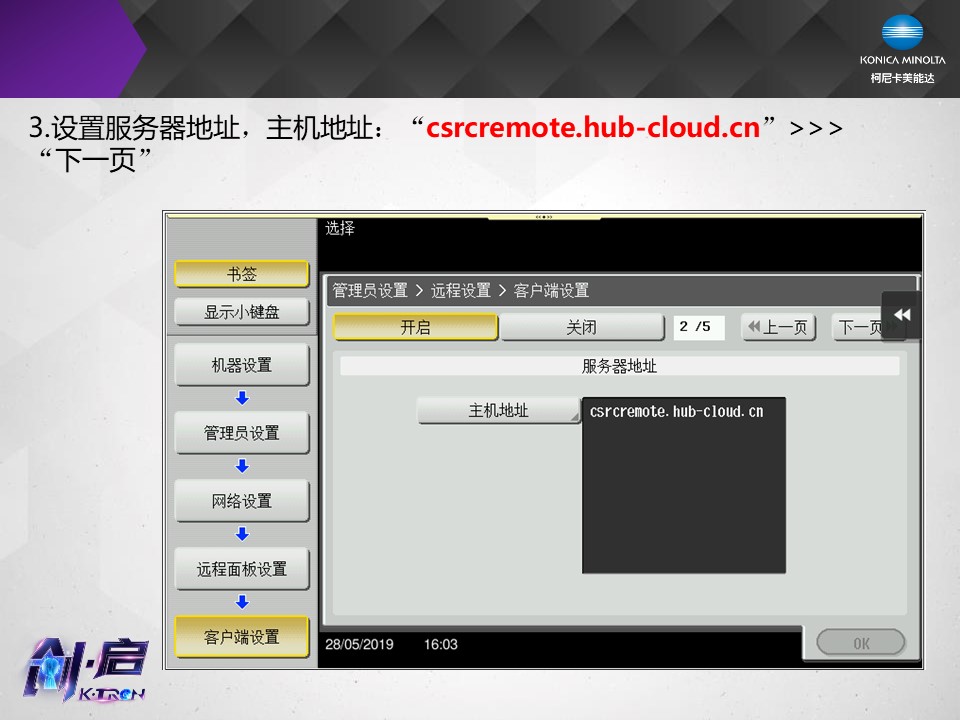960x720 pixels.
Task: Go to previous page with 上一页
Action: click(779, 327)
